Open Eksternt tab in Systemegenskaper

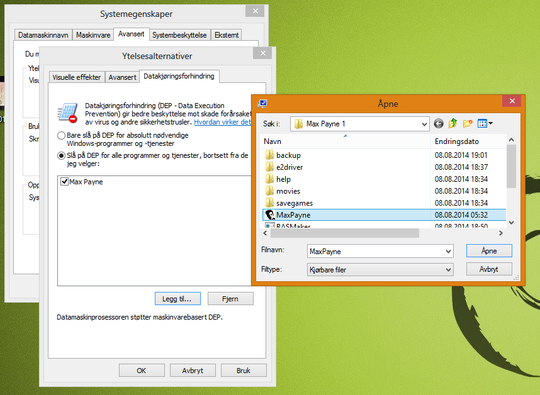(226, 35)
